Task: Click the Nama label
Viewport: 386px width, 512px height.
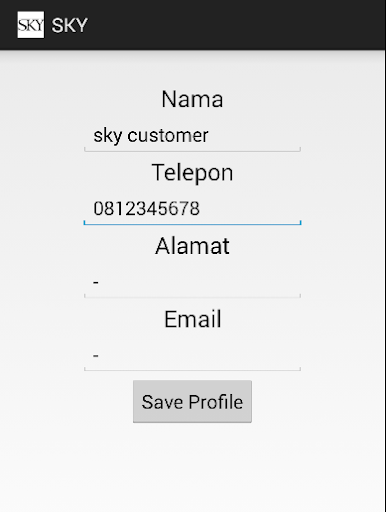Action: 192,99
